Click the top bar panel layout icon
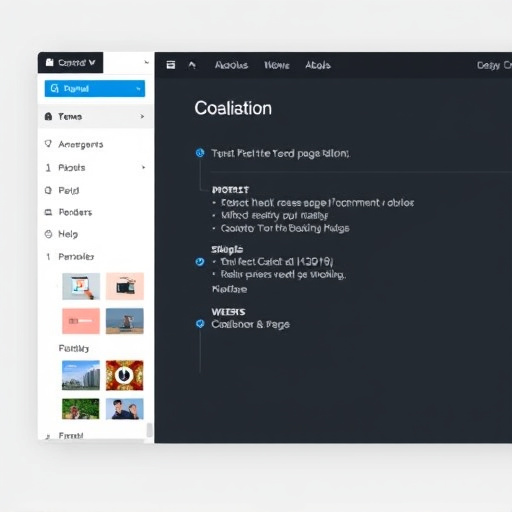 pyautogui.click(x=171, y=65)
